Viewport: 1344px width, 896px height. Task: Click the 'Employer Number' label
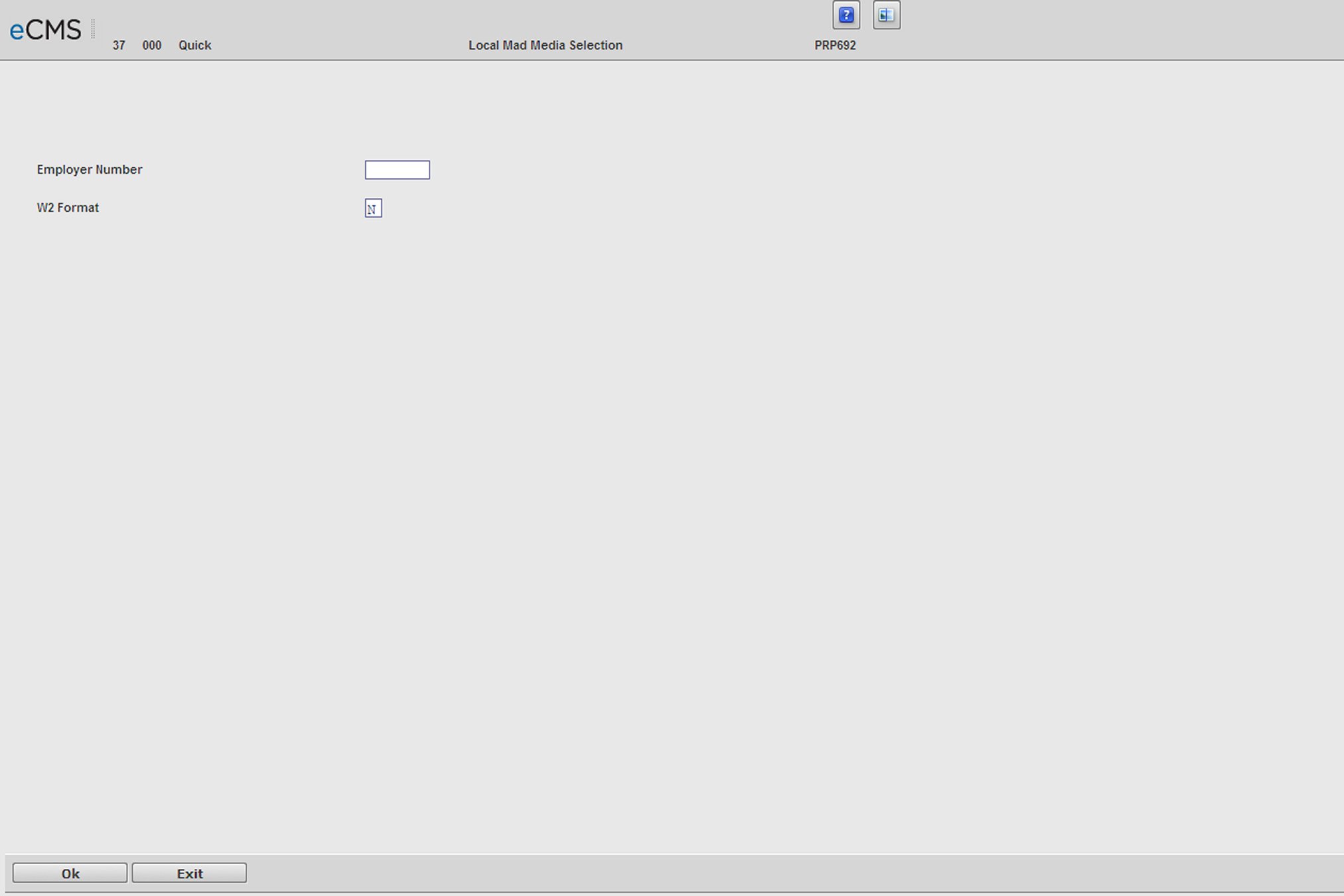tap(90, 169)
